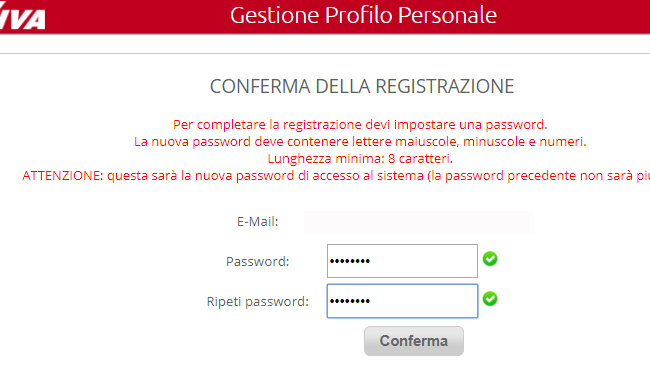
Task: Click the 'La nuova password deve contenere' line
Action: tap(360, 141)
